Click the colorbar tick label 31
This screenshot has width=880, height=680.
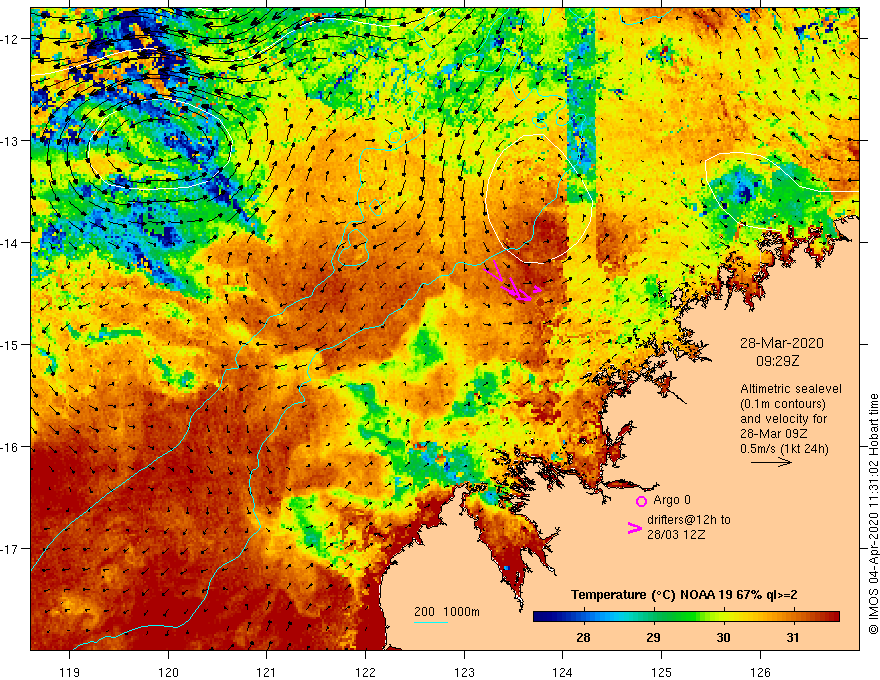792,637
